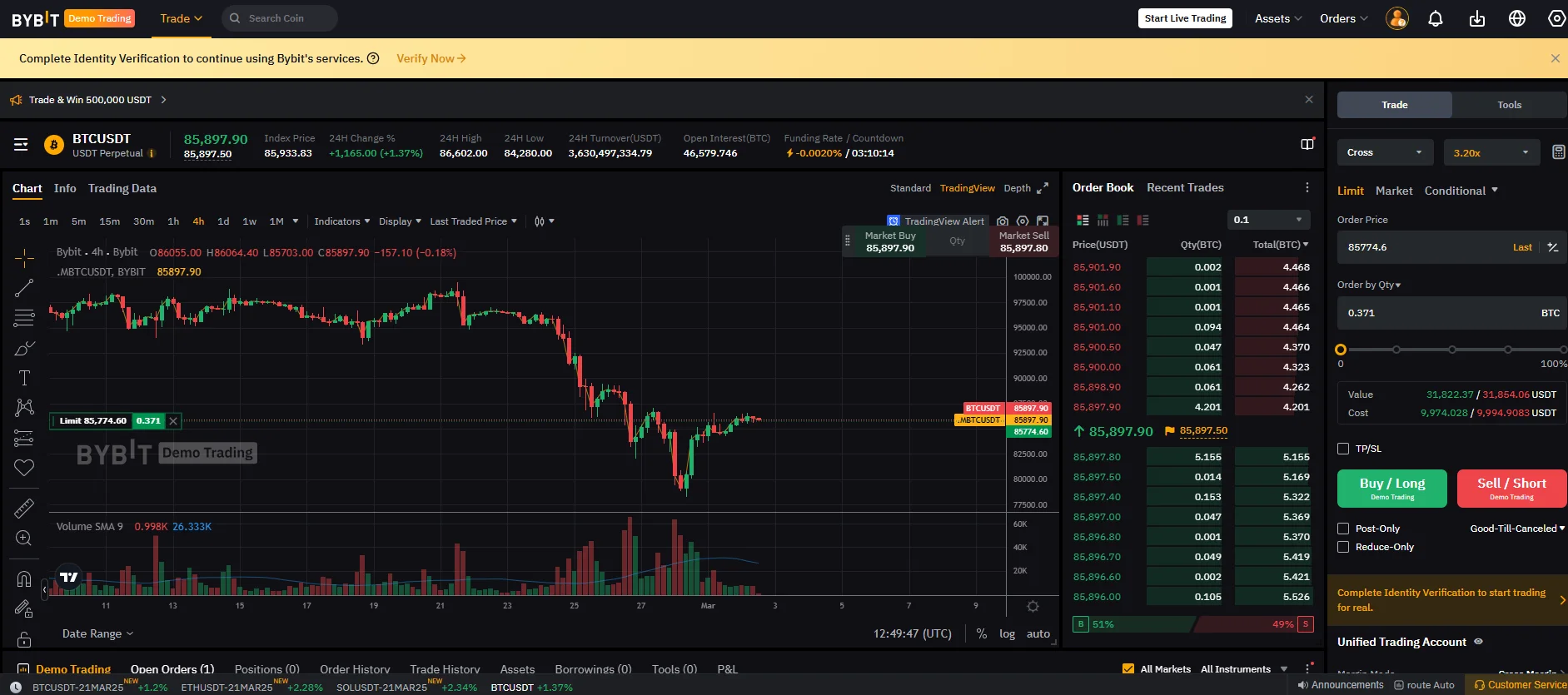The width and height of the screenshot is (1568, 695).
Task: Show only buy orders in order book
Action: (1122, 220)
